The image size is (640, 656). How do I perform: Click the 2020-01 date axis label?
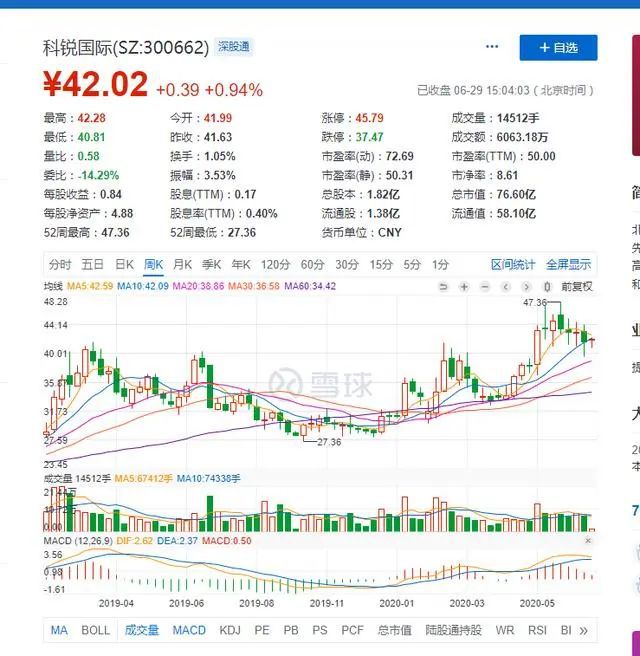(397, 604)
